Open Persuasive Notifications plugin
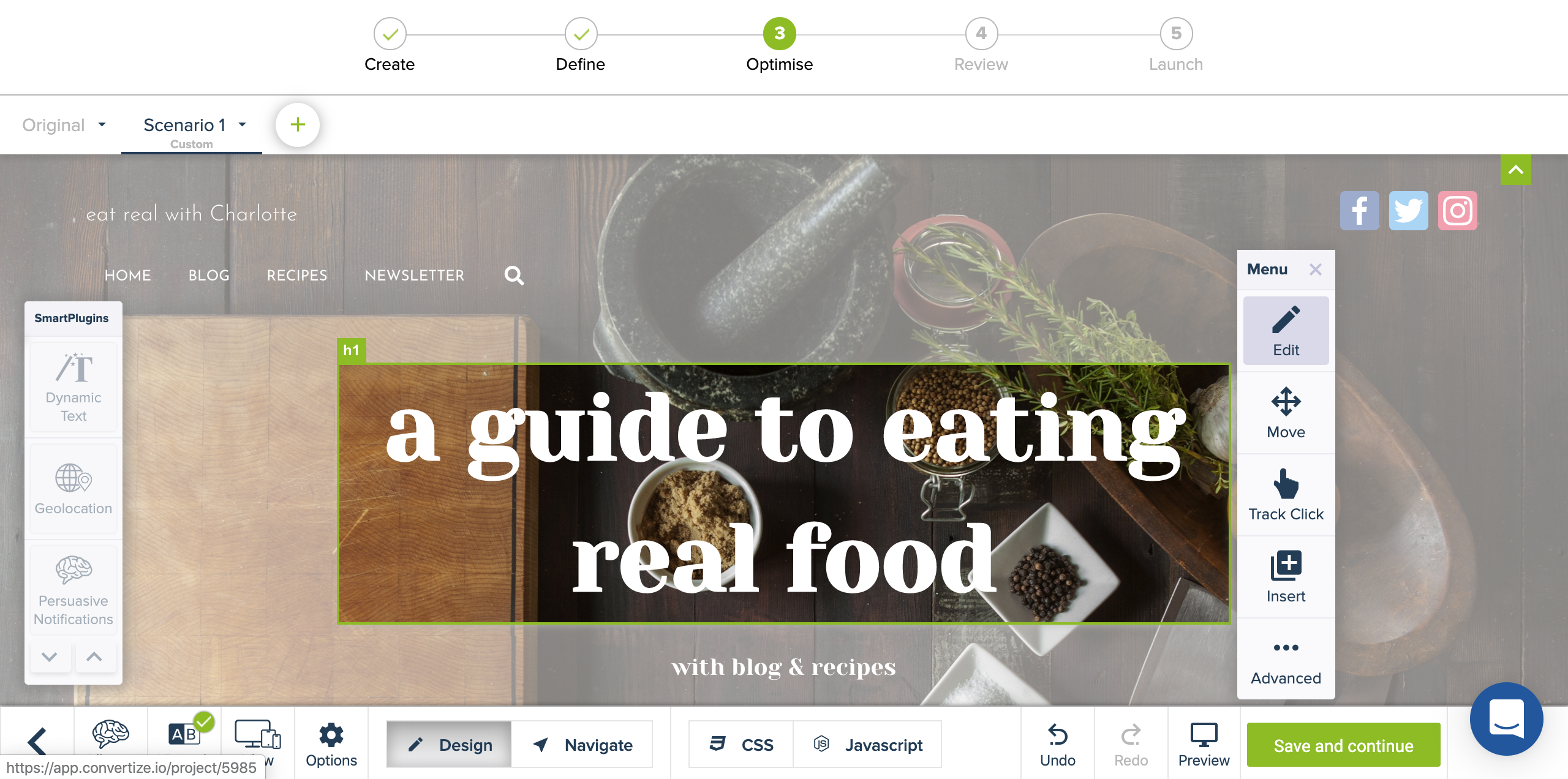 (73, 590)
